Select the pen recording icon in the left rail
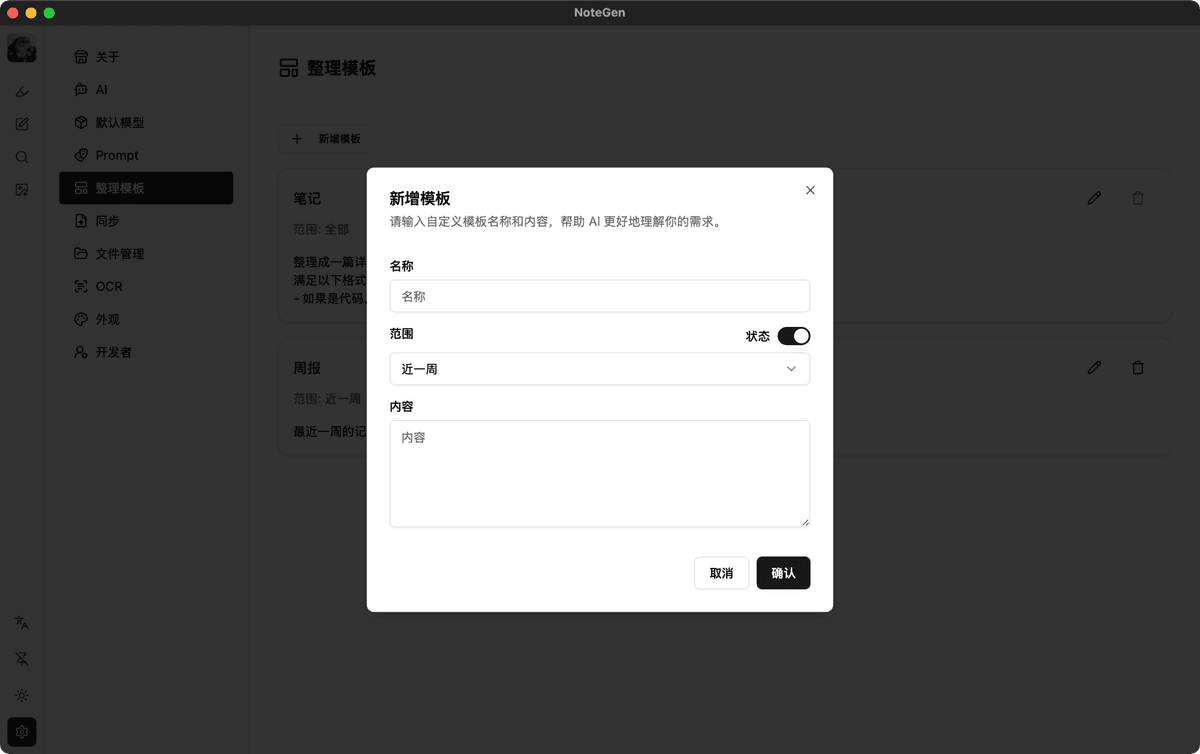This screenshot has height=754, width=1200. coord(21,90)
